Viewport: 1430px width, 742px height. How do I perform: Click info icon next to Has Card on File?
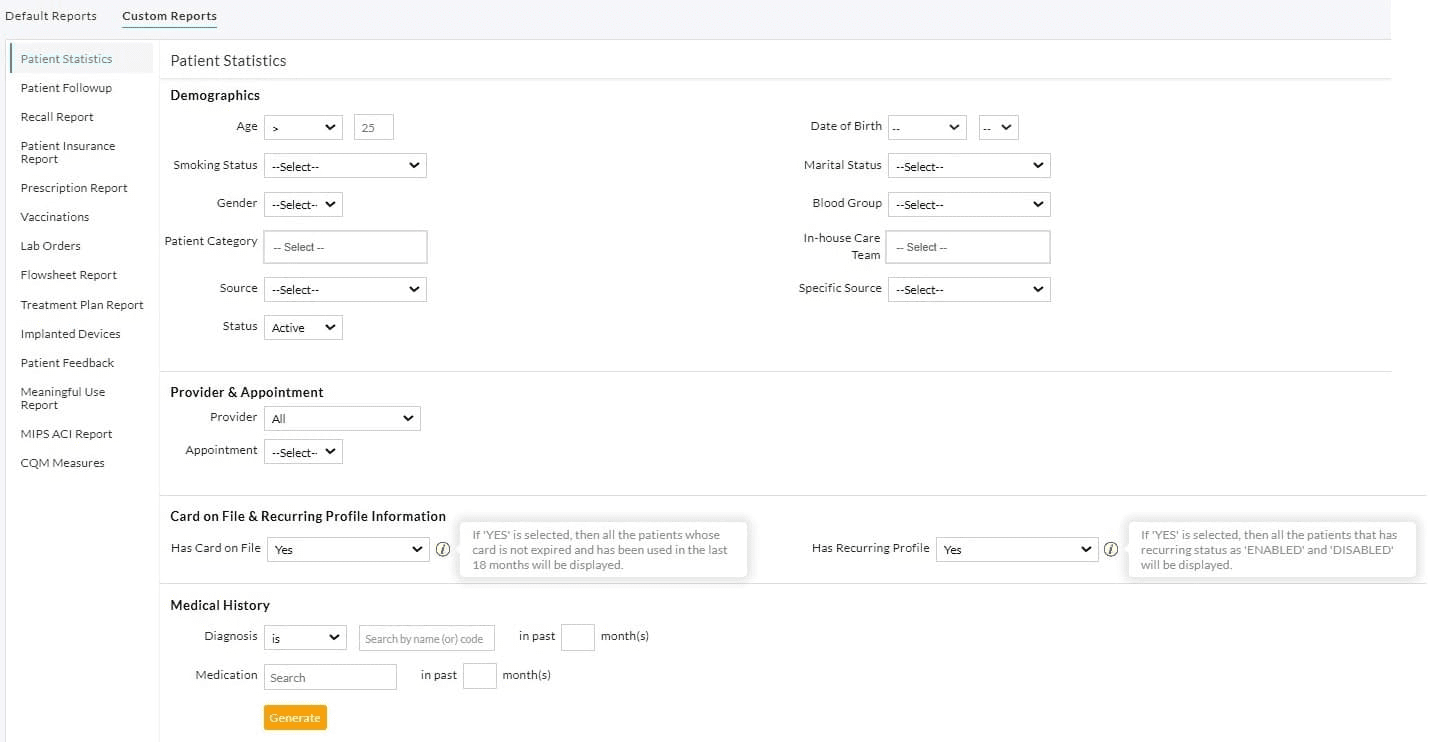(443, 549)
